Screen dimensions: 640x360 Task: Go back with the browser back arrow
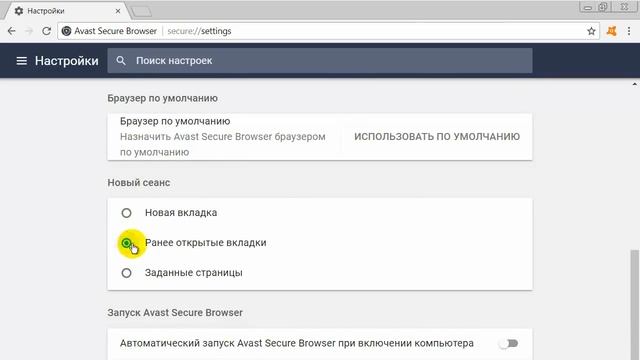click(x=11, y=31)
